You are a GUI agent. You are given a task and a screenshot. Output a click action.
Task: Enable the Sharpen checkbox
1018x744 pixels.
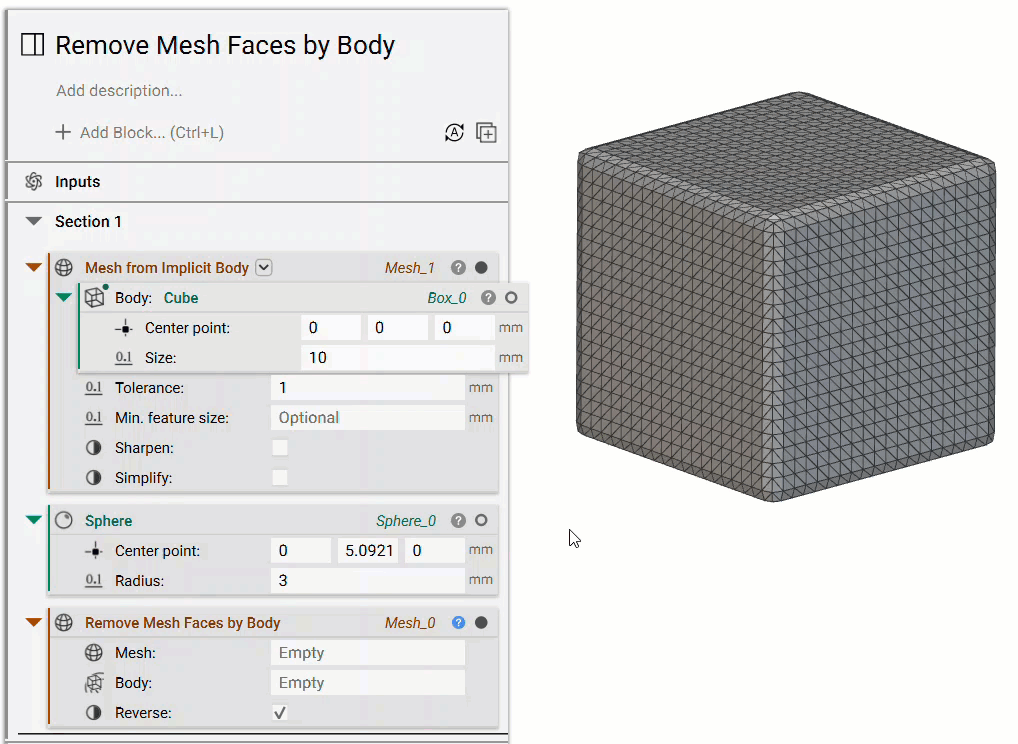(x=282, y=447)
